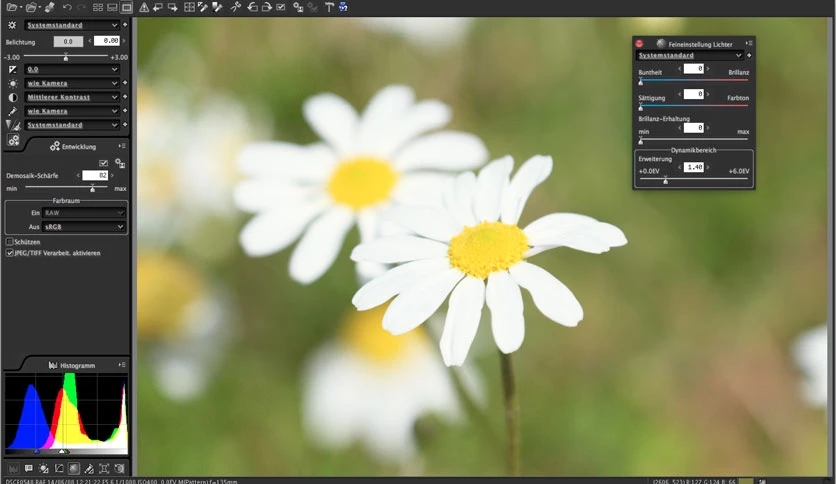836x484 pixels.
Task: Click the pencil-and-ruler sub-control icon
Action: (x=89, y=469)
